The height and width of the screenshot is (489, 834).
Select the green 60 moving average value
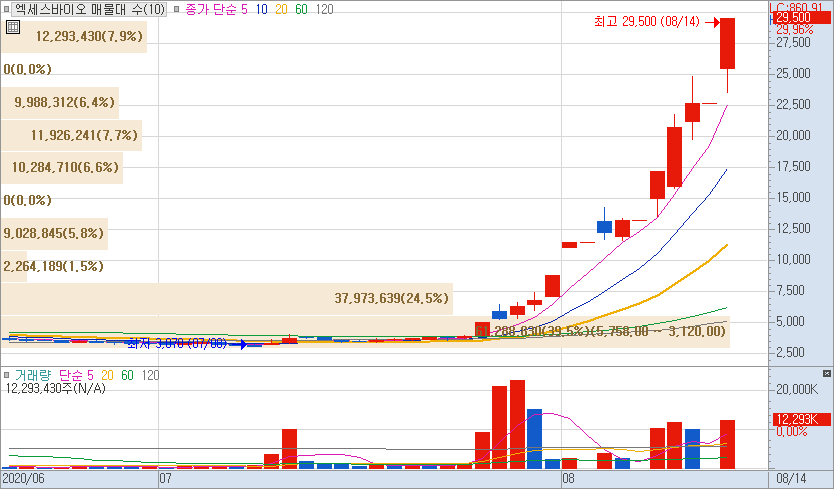[x=302, y=9]
